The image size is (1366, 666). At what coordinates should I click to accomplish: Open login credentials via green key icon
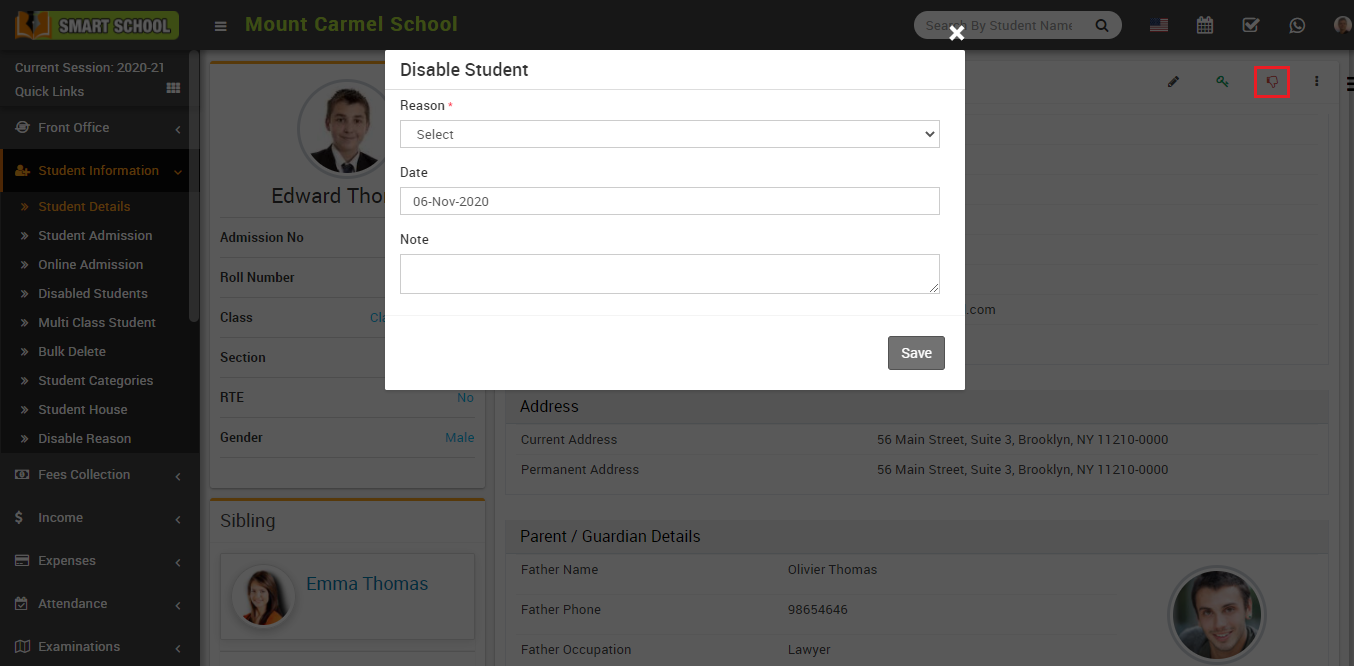[x=1222, y=81]
